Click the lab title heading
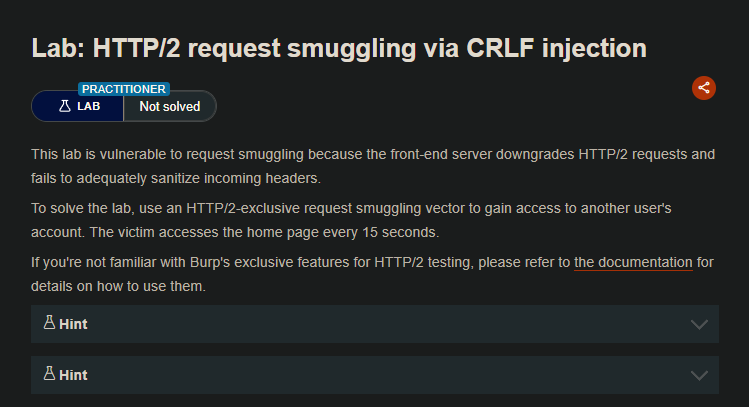This screenshot has height=407, width=749. [339, 47]
